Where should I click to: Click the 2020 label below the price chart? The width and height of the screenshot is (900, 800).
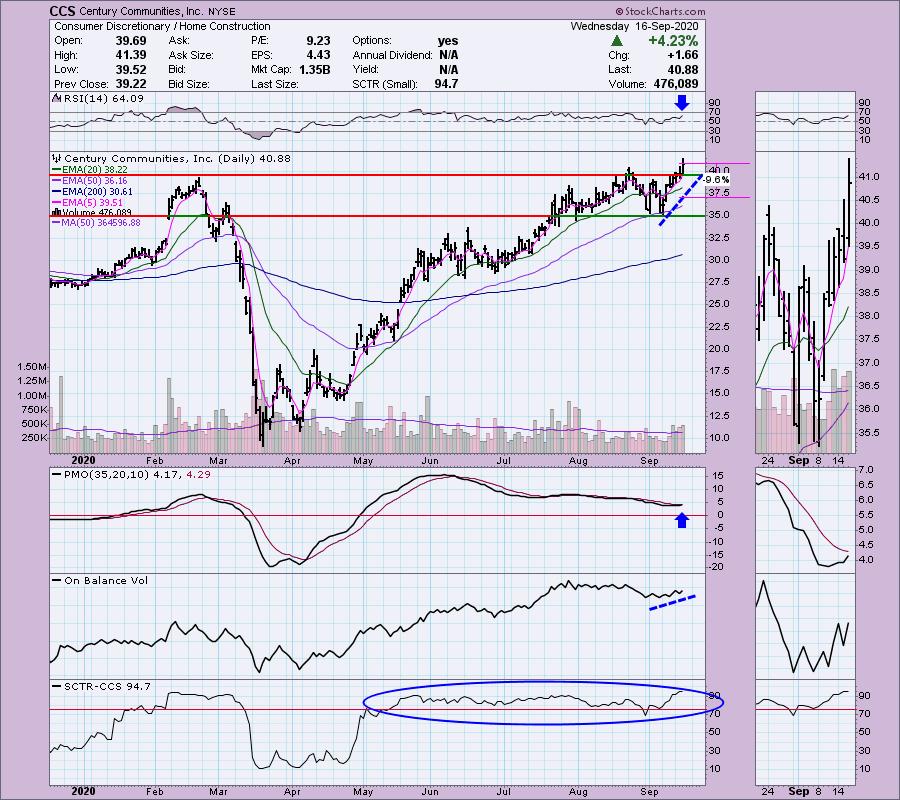83,460
